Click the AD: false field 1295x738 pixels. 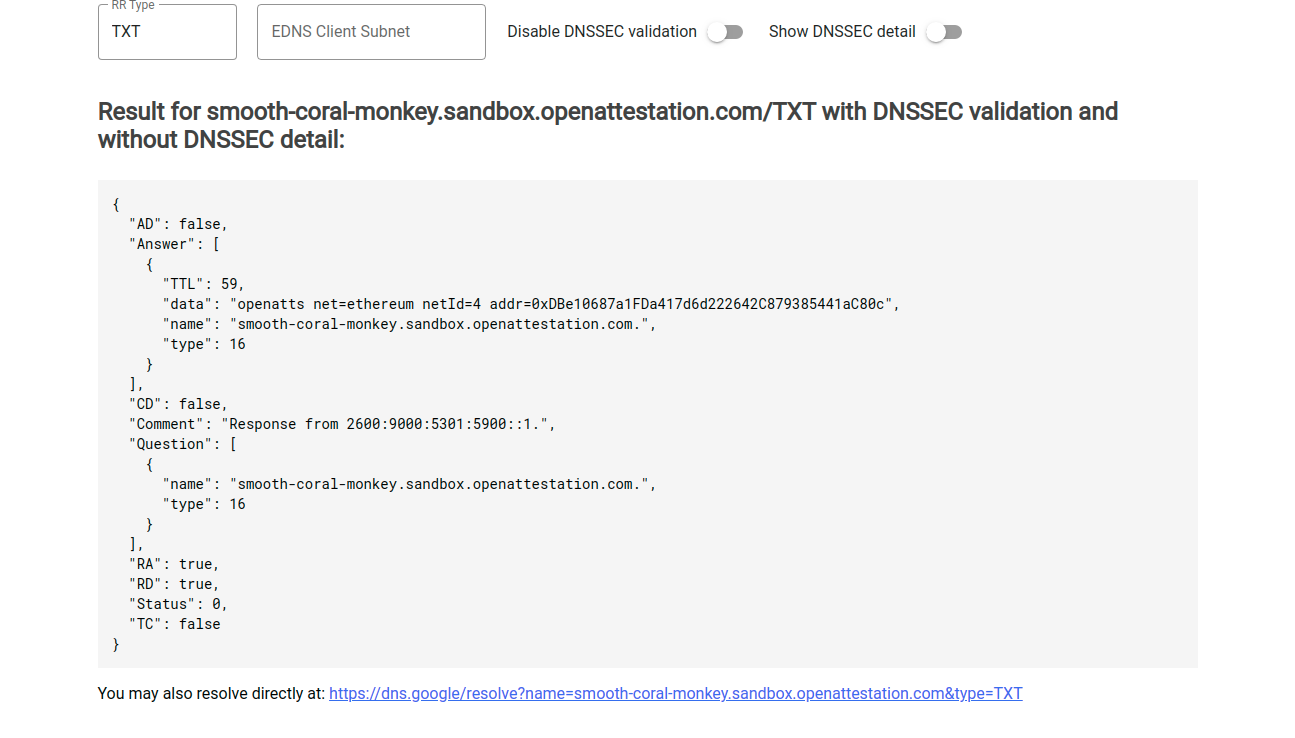coord(175,223)
